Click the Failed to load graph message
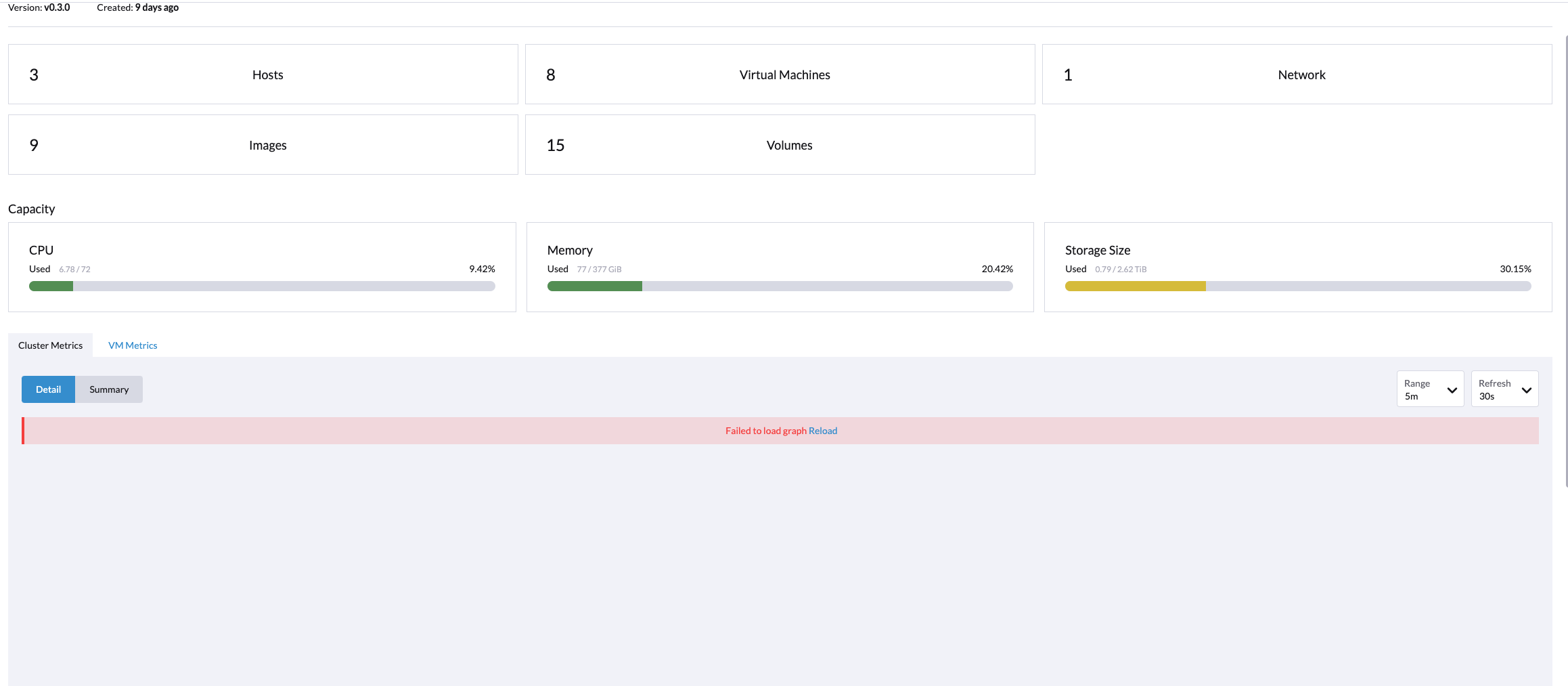This screenshot has width=1568, height=686. pos(766,431)
